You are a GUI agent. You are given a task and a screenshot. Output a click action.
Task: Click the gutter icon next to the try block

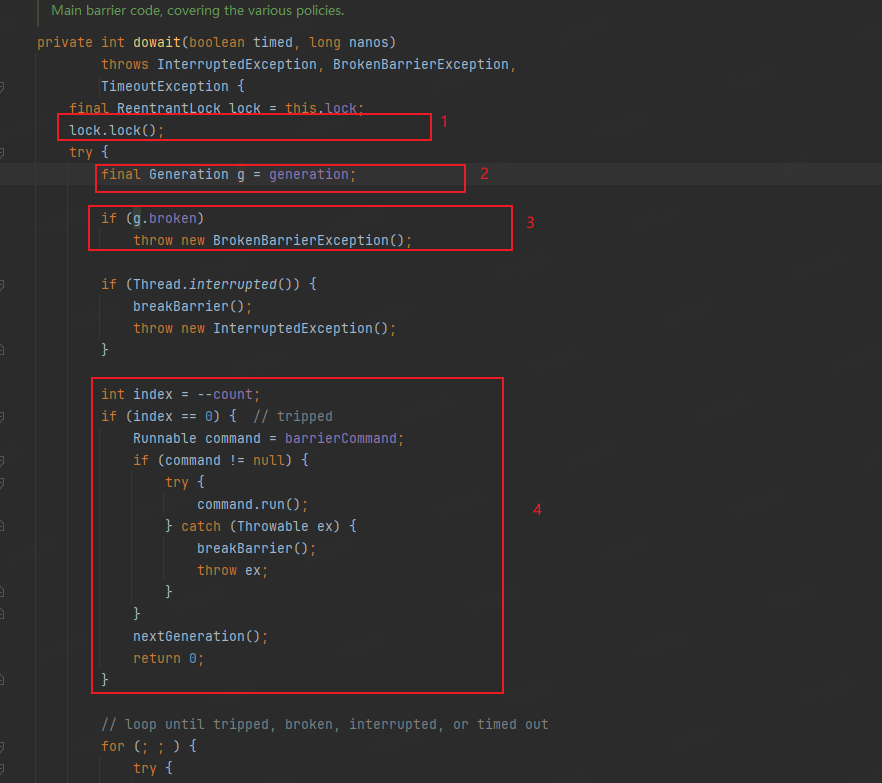tap(5, 152)
